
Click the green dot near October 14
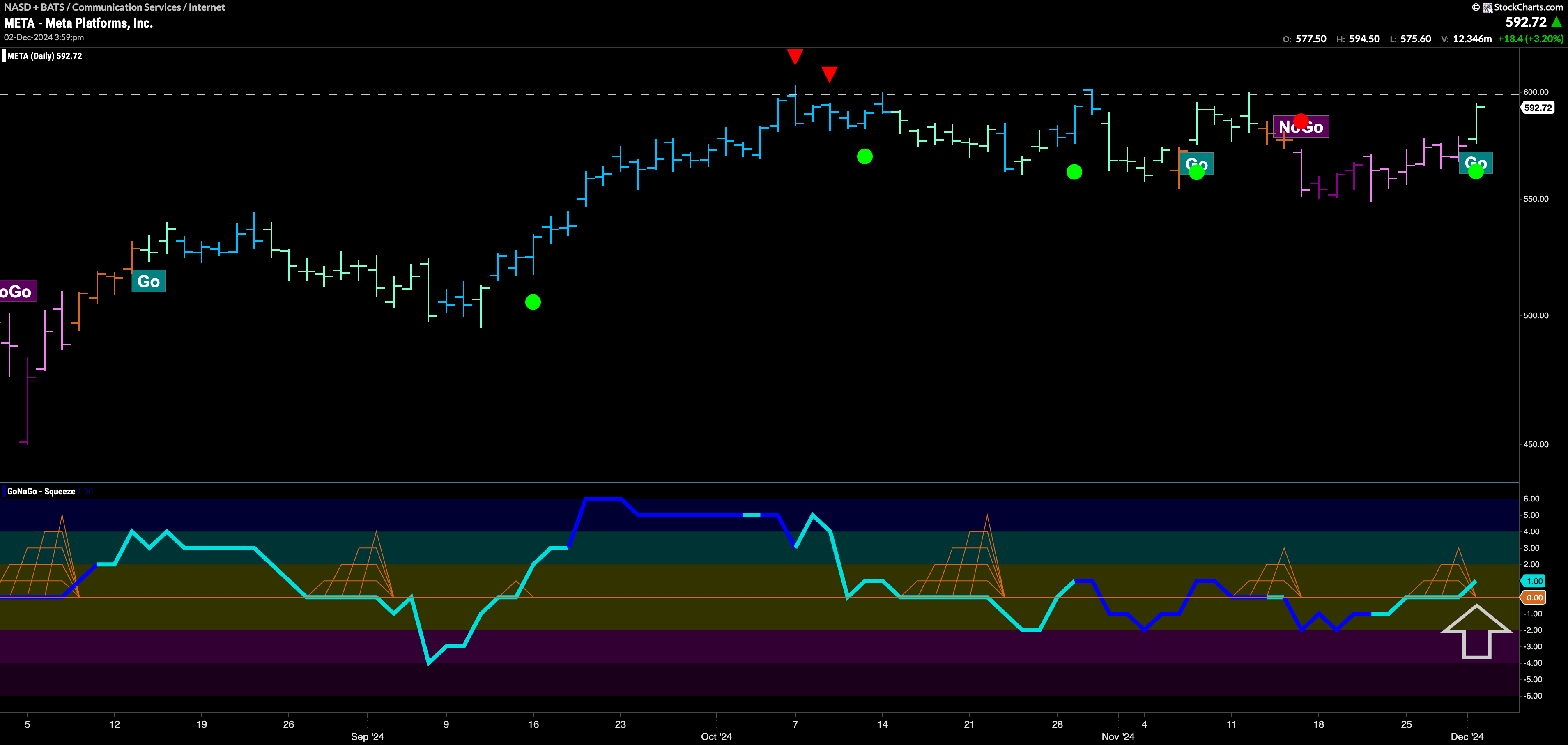pos(864,156)
